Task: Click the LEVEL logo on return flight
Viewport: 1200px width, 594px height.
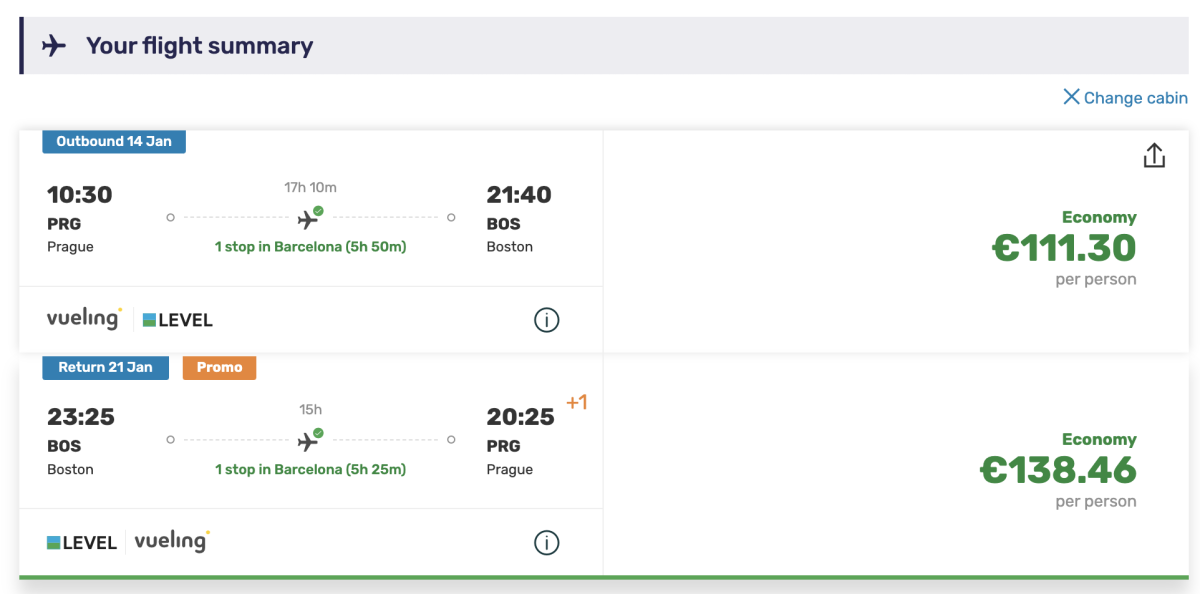Action: coord(82,543)
